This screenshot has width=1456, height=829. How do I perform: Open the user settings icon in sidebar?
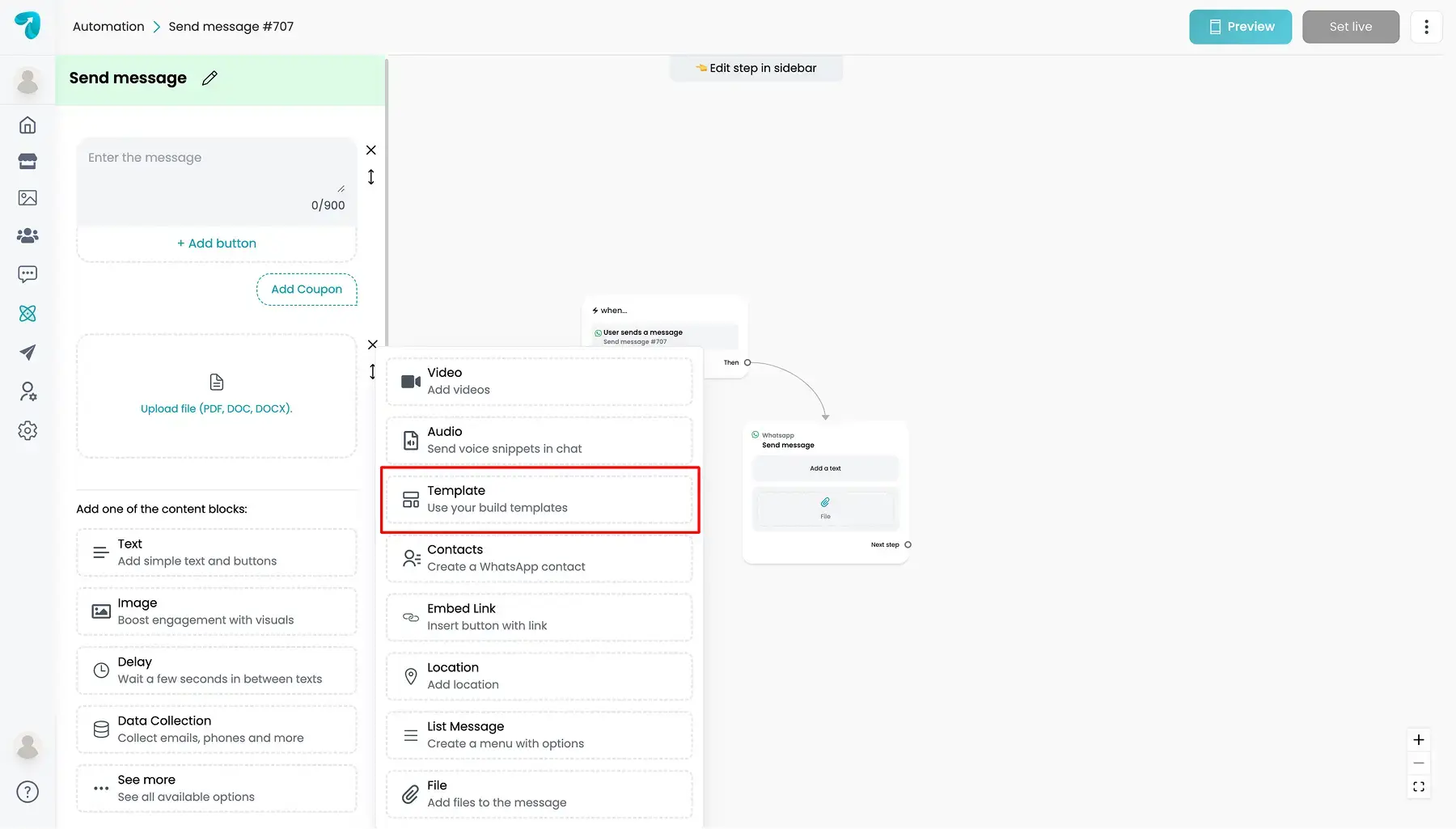click(28, 391)
